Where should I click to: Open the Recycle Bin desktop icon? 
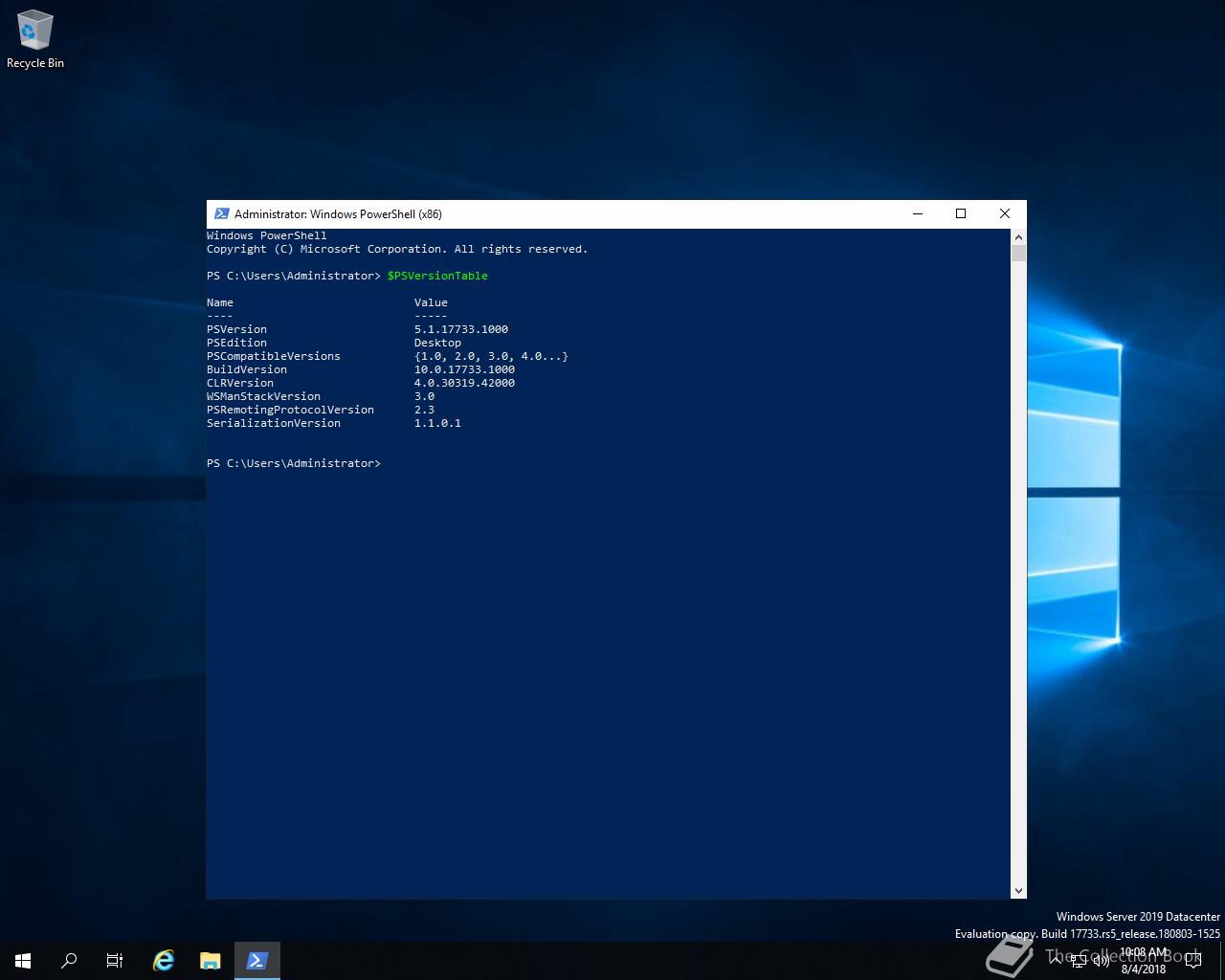point(34,39)
